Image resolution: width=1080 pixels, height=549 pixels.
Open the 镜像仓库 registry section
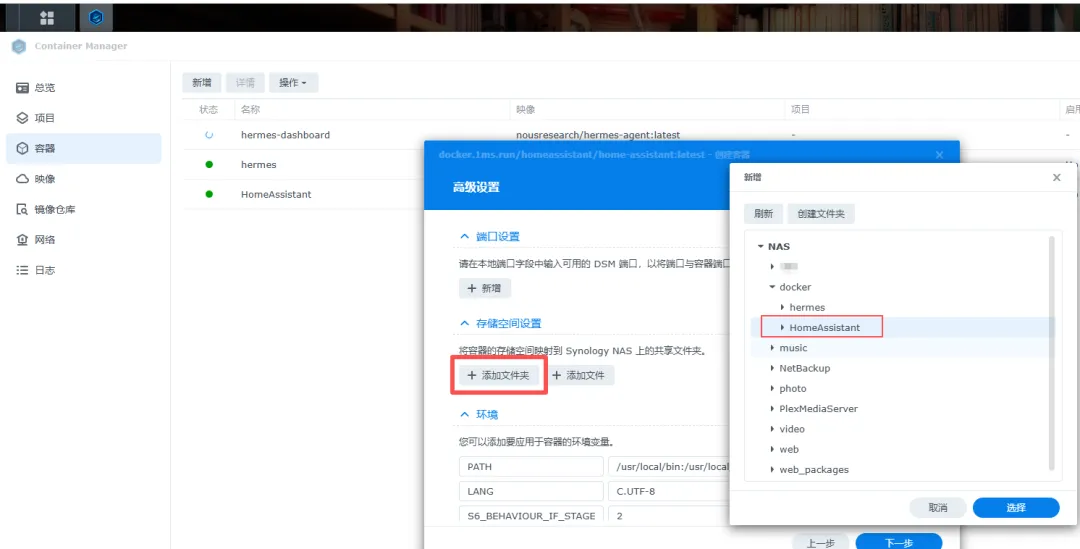(x=83, y=209)
